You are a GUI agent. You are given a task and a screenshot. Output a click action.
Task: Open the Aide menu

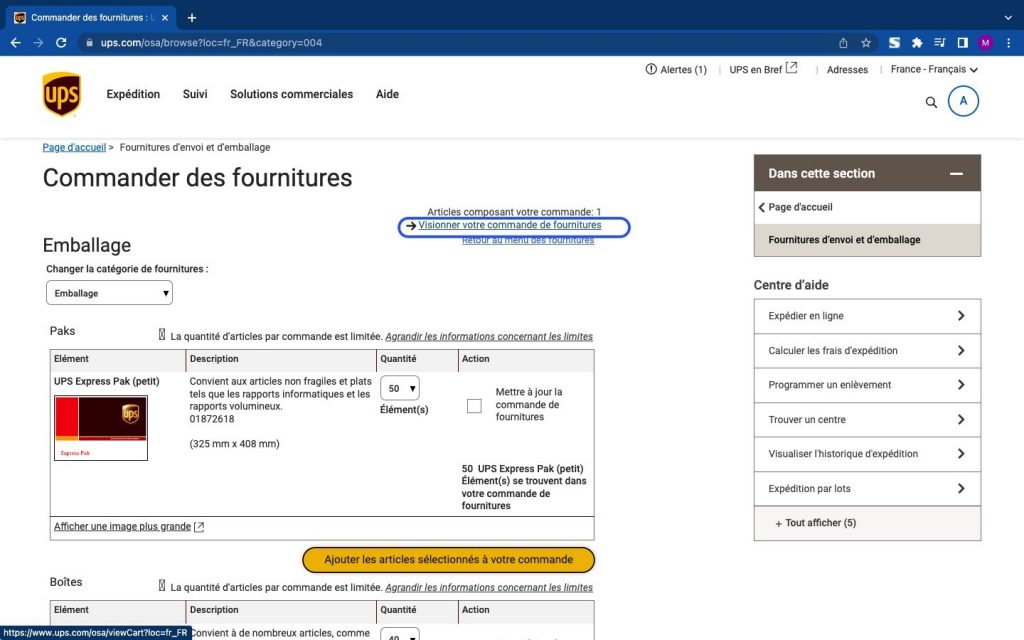tap(387, 94)
